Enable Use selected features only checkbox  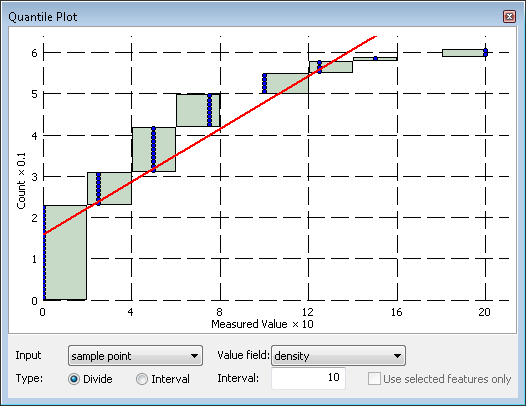point(374,379)
